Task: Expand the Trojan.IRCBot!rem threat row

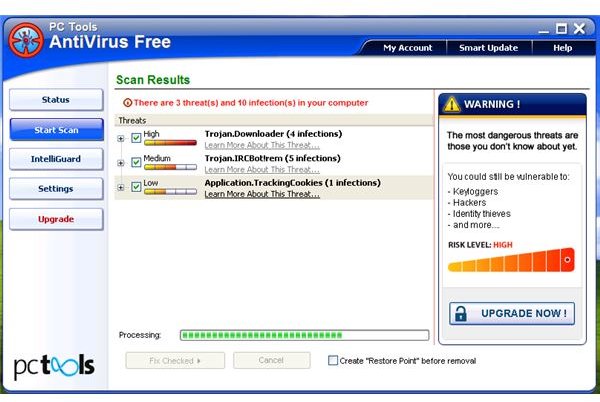Action: (121, 163)
